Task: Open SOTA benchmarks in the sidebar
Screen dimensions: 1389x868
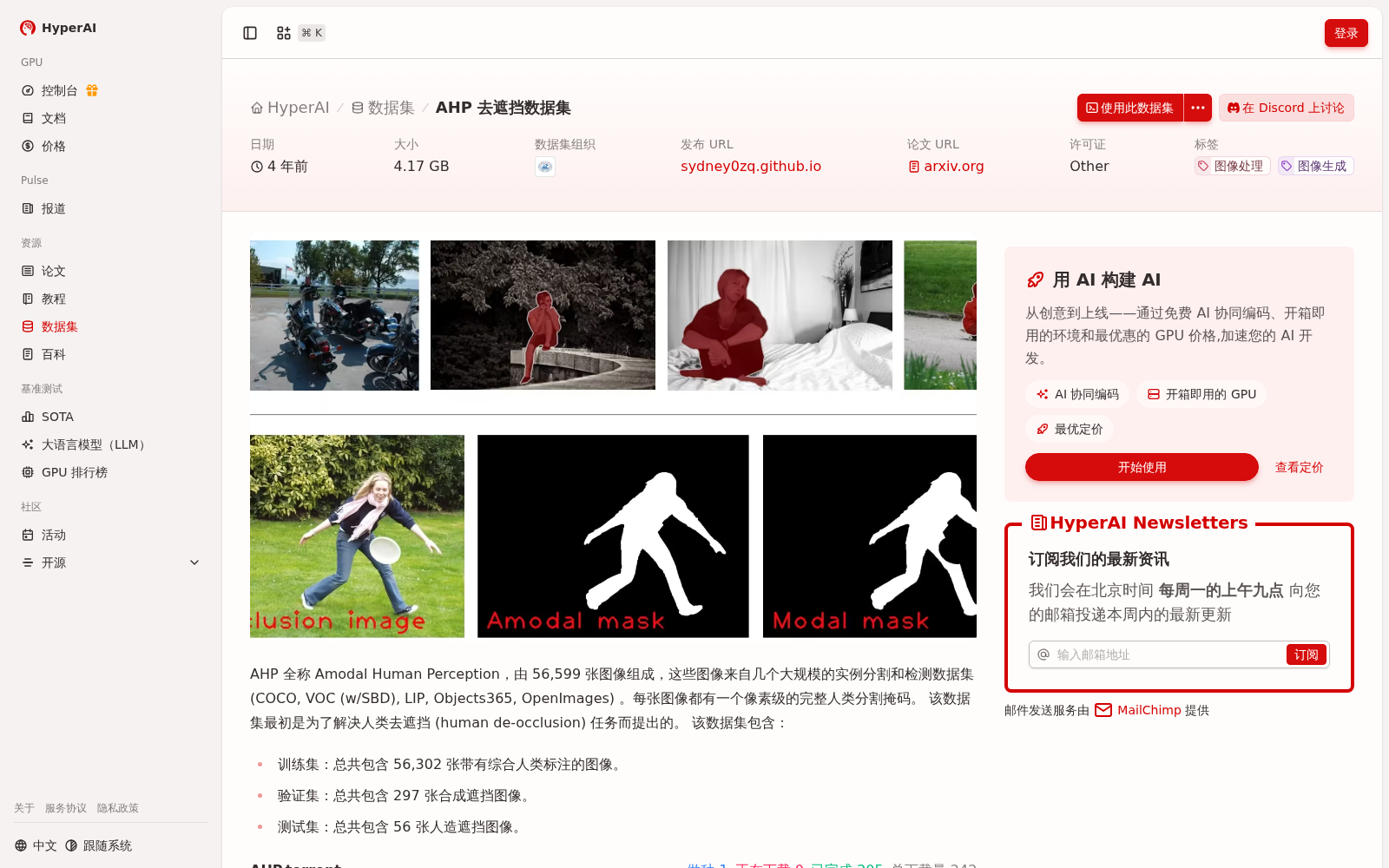Action: pyautogui.click(x=110, y=417)
